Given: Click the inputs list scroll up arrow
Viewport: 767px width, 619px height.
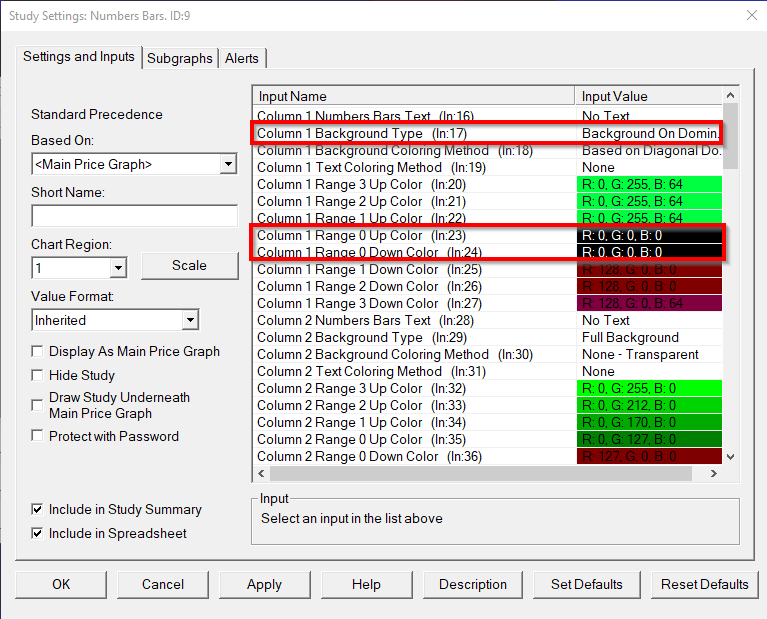Looking at the screenshot, I should click(730, 95).
